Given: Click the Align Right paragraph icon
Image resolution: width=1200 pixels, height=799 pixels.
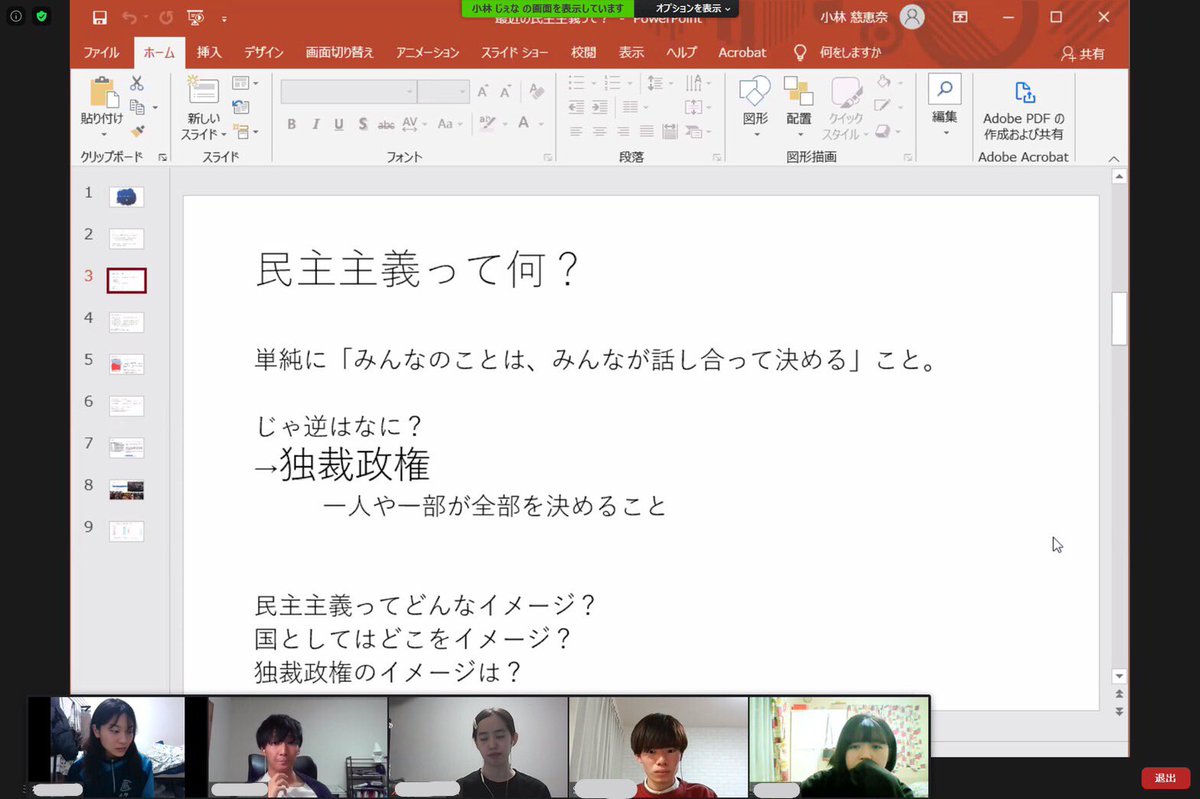Looking at the screenshot, I should (x=624, y=131).
